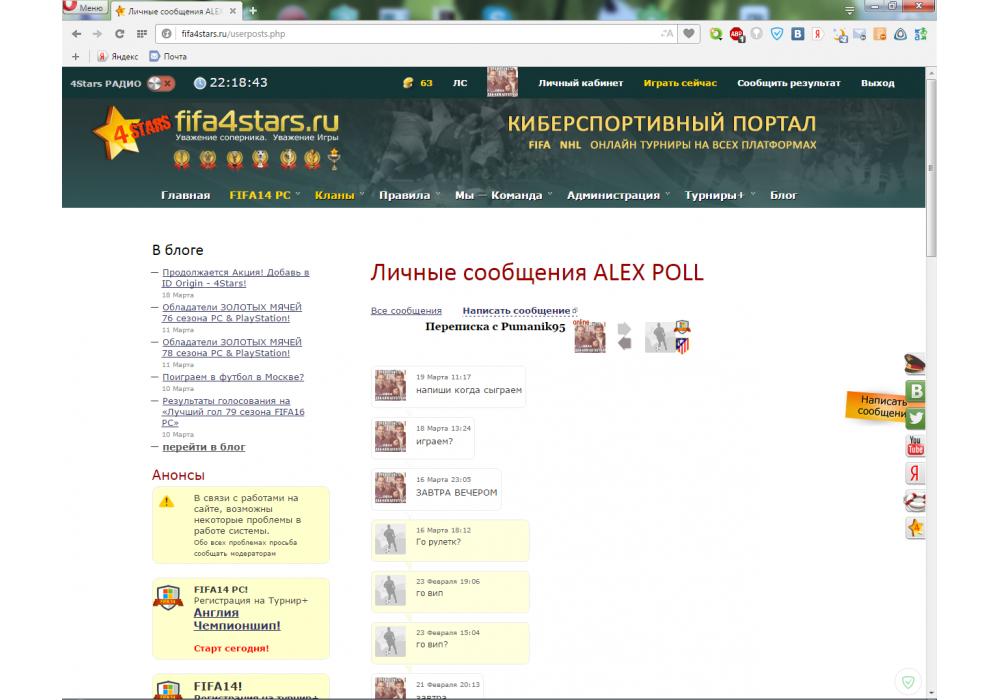Add a new bookmark bar item
Screen dimensions: 1000x700
tap(75, 56)
